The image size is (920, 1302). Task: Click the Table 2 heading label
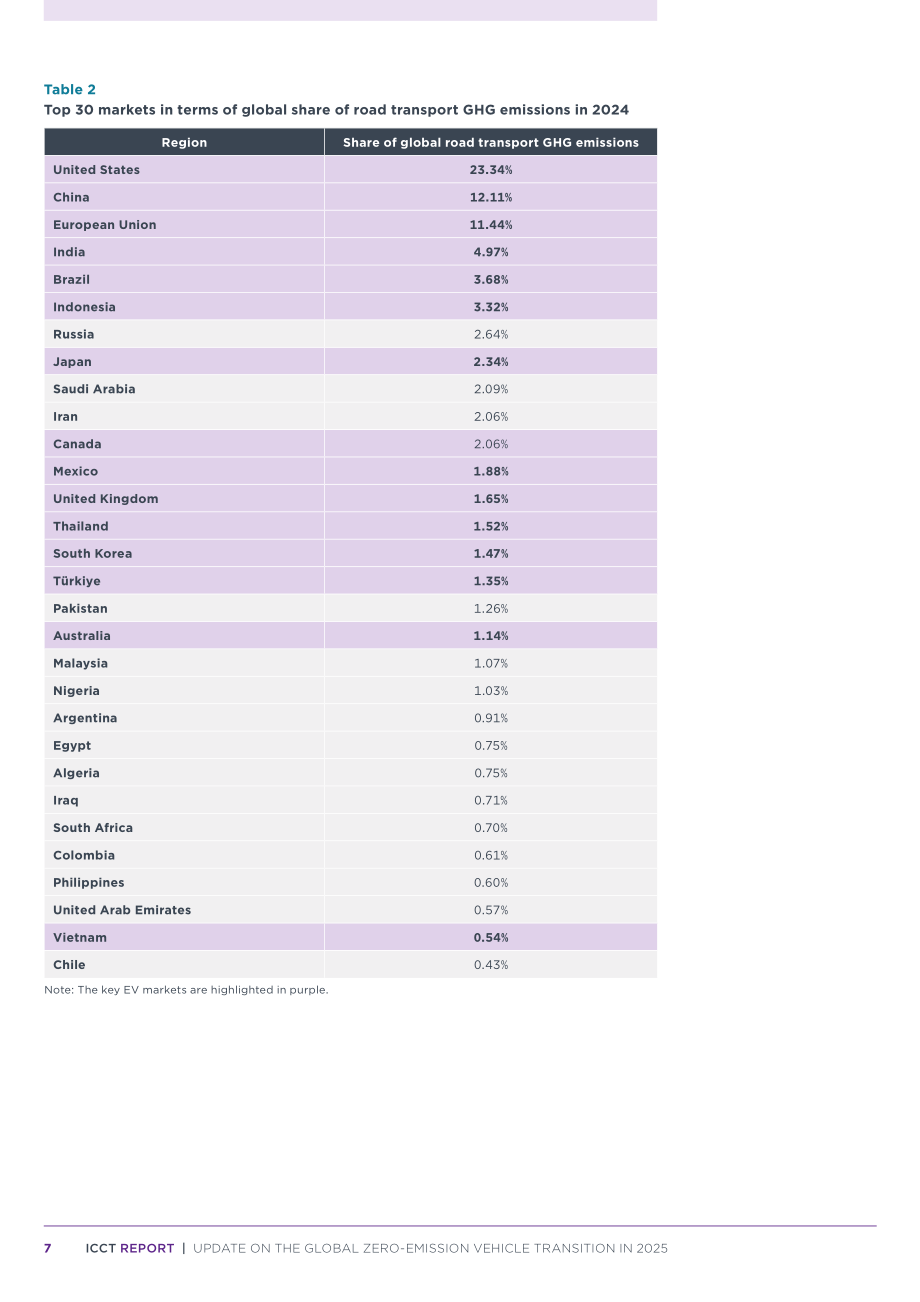coord(70,90)
